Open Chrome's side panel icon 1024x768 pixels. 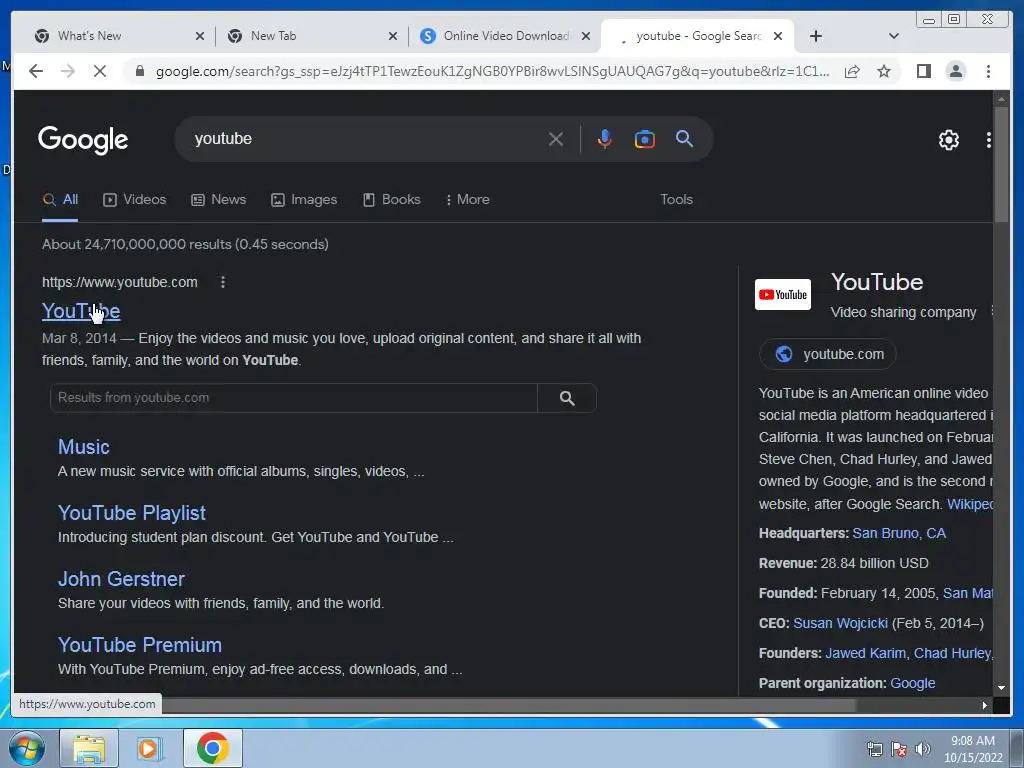point(923,71)
